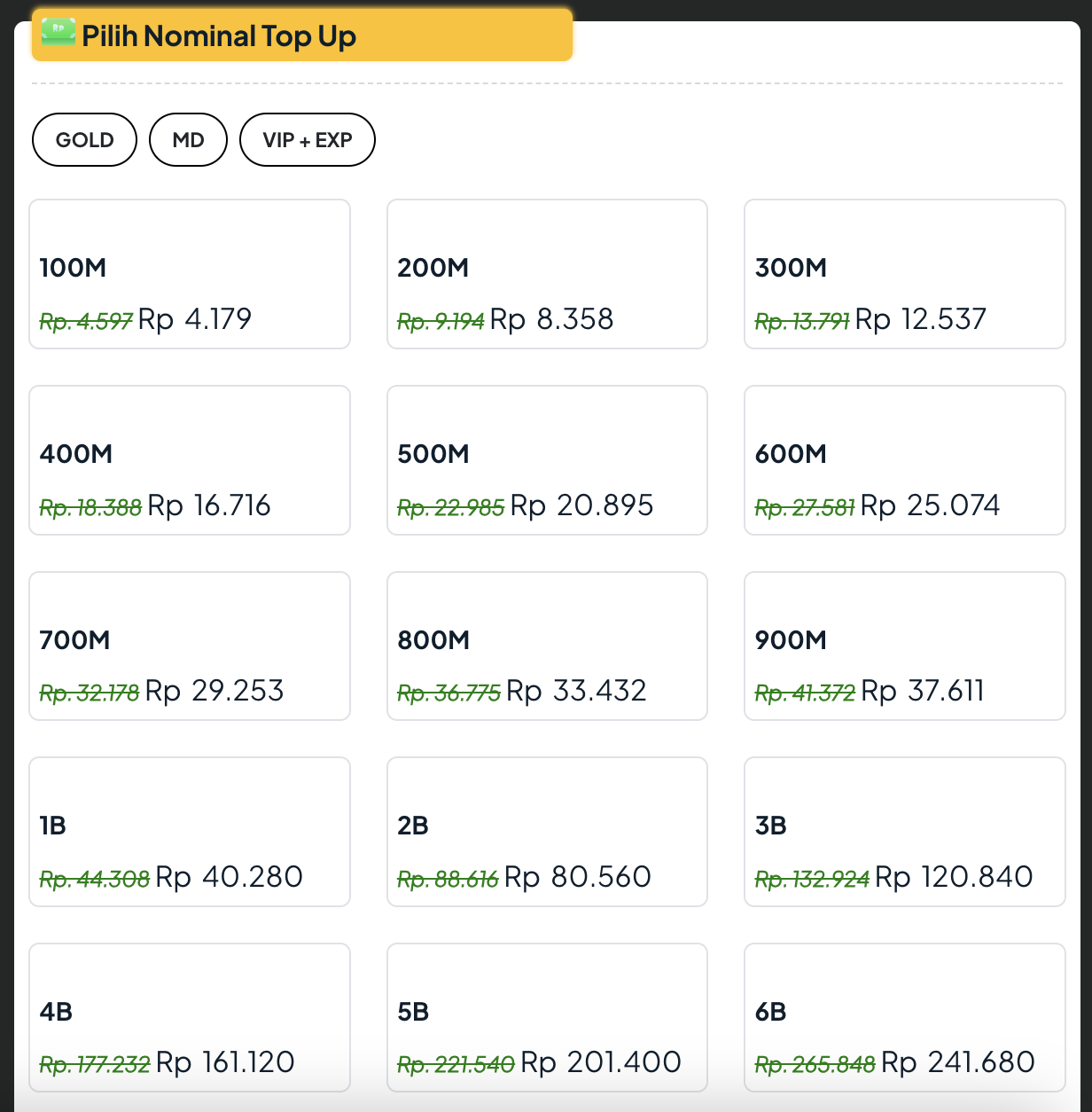Click the green money icon in header

(58, 33)
